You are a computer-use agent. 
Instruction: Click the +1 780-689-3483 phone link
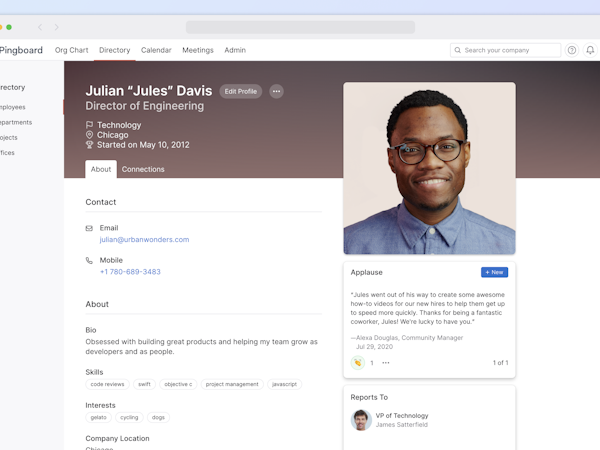(130, 272)
